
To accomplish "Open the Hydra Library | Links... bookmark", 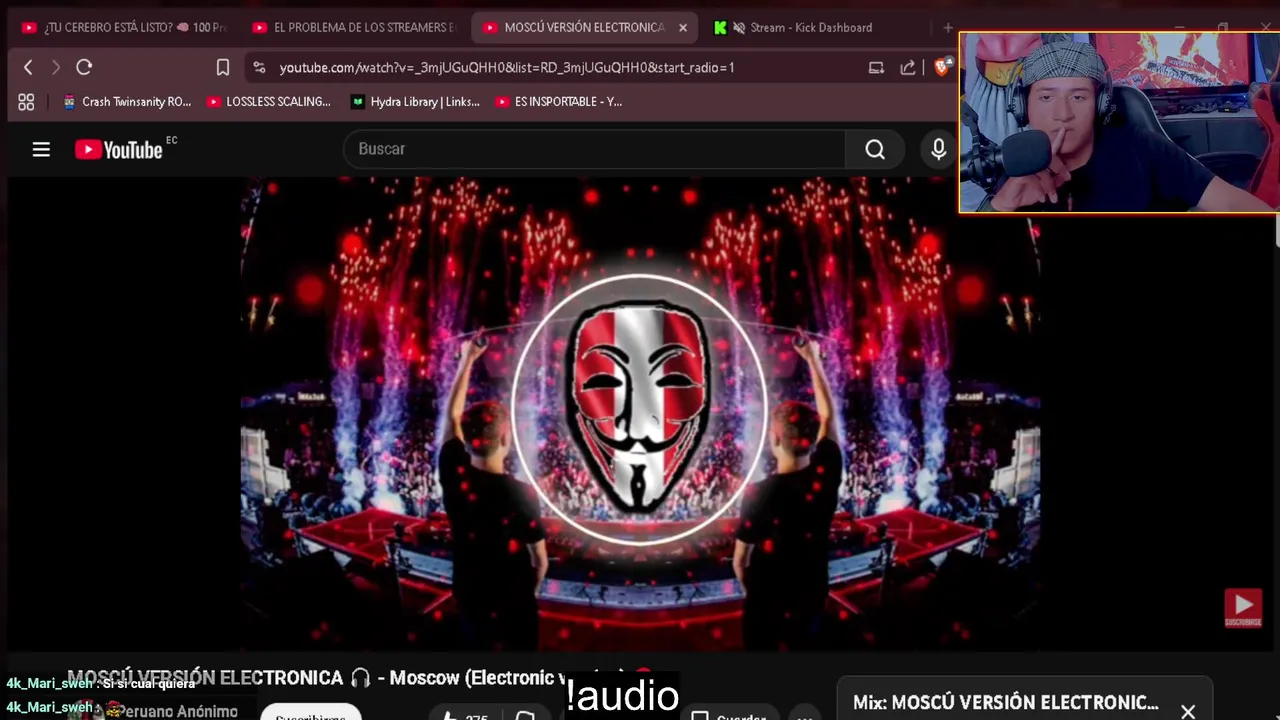I will (415, 101).
